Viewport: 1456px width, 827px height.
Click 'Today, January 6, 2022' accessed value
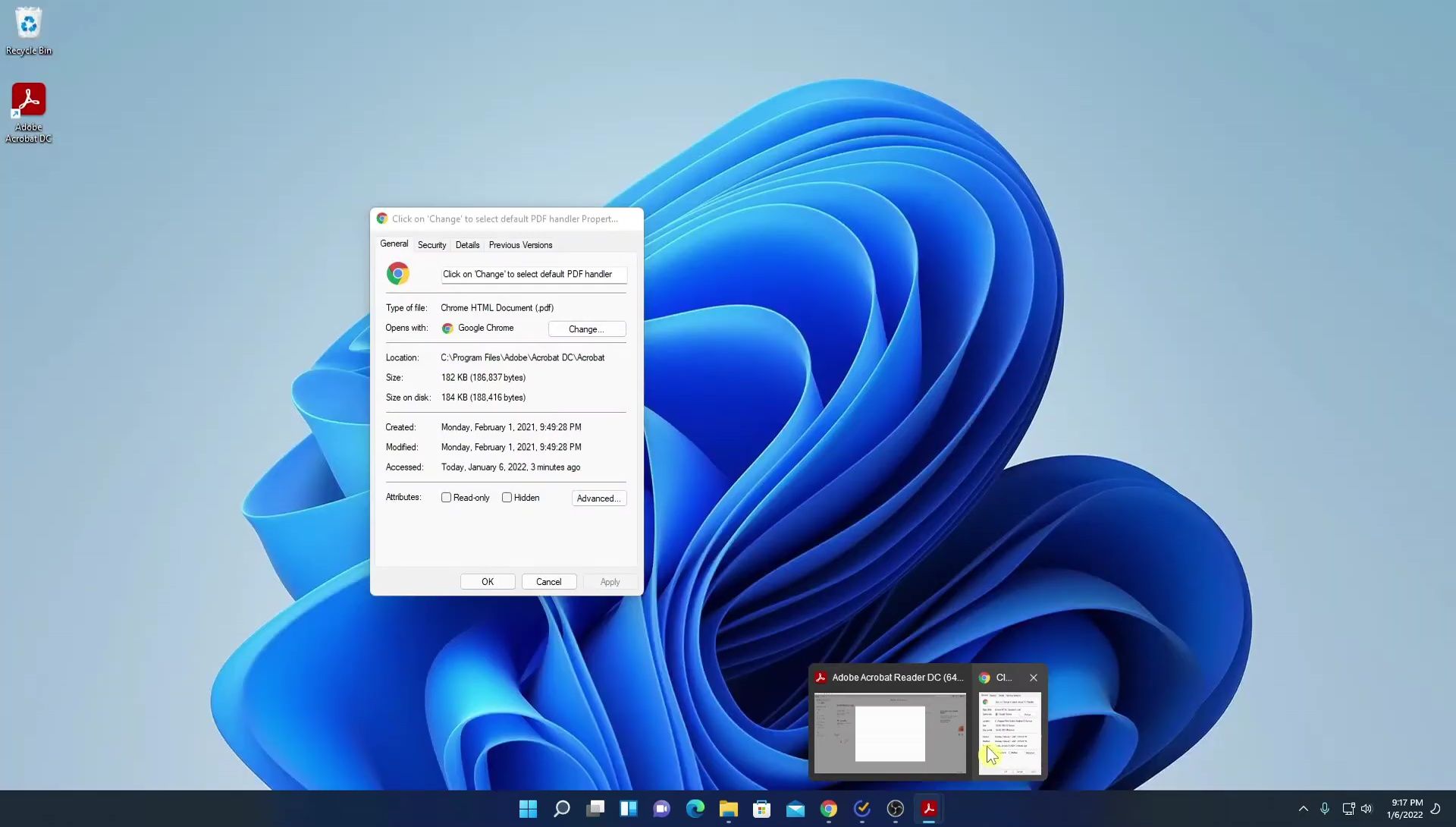511,467
